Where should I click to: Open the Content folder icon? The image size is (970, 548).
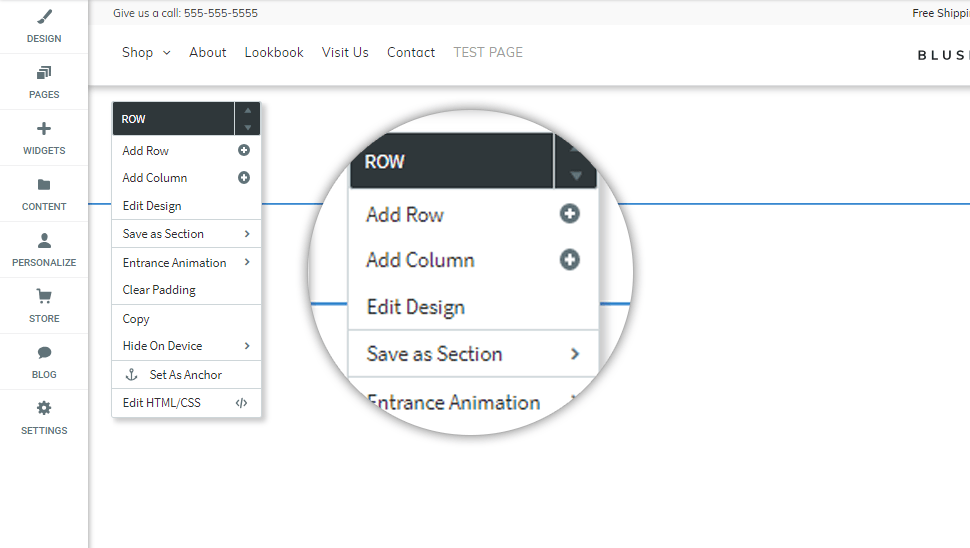(x=44, y=185)
